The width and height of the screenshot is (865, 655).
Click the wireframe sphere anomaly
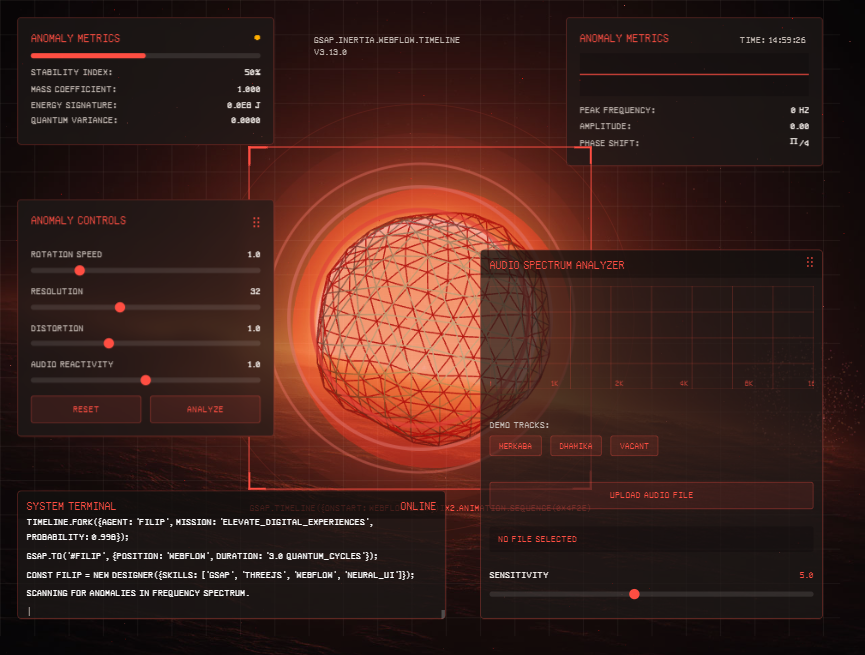433,329
